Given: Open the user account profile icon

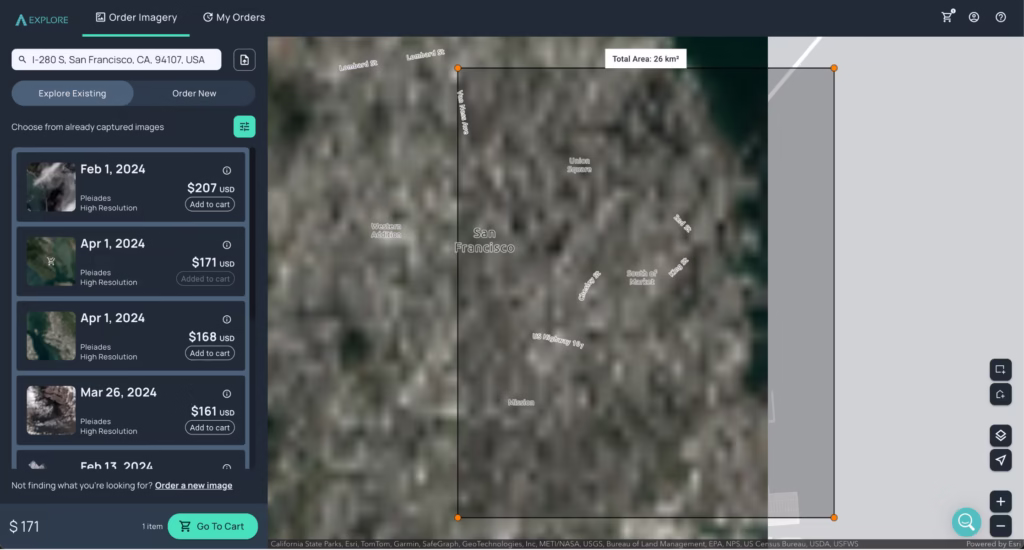Looking at the screenshot, I should click(x=974, y=17).
